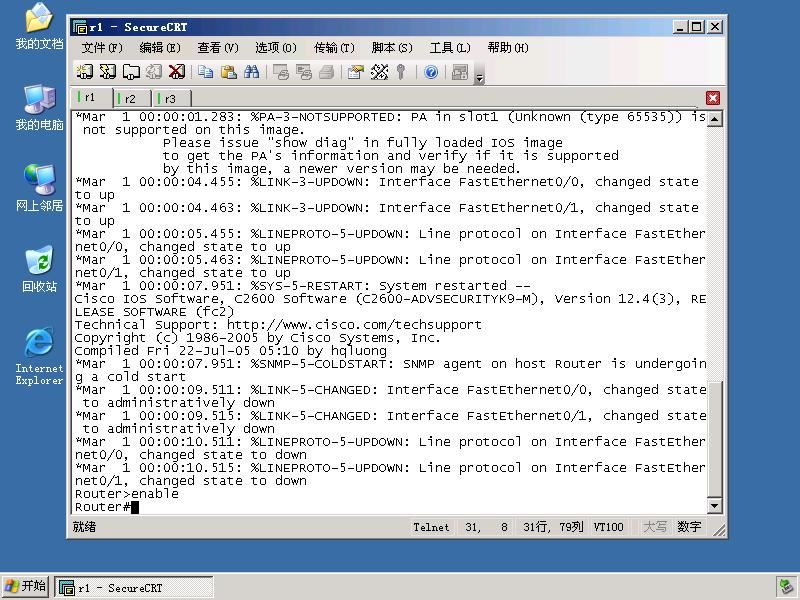Select 我的文档 desktop icon
Viewport: 800px width, 600px height.
tap(39, 27)
